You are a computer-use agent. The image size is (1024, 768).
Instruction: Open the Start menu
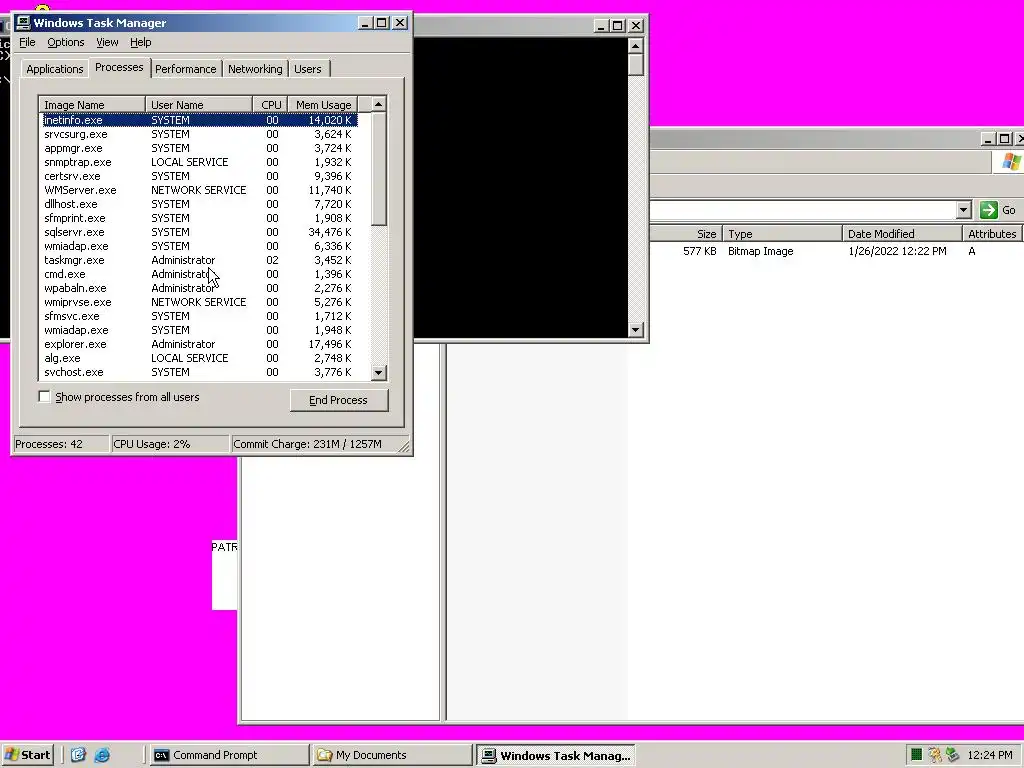pyautogui.click(x=27, y=755)
